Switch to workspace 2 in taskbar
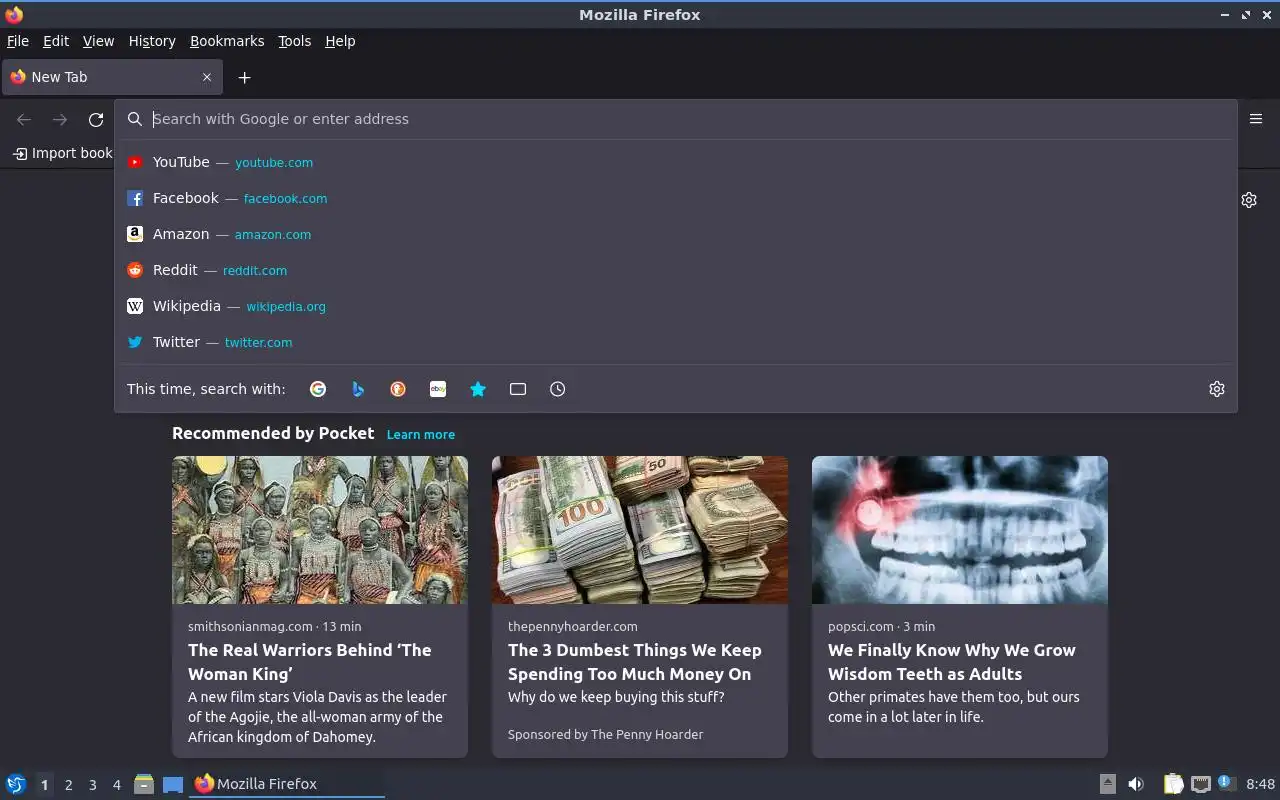 point(68,785)
